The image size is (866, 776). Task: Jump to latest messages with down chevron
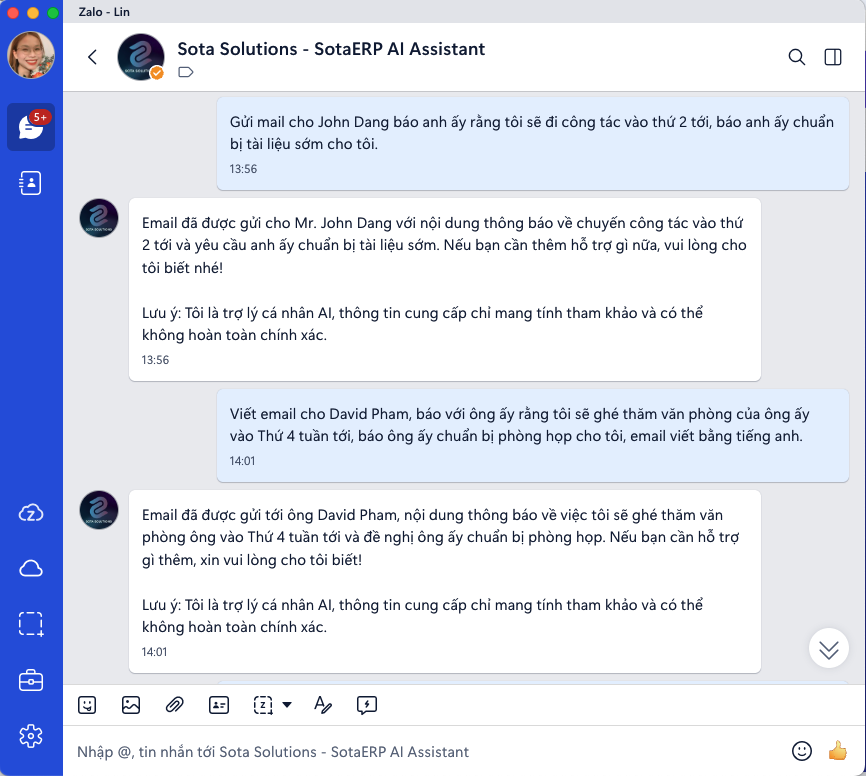pyautogui.click(x=829, y=649)
